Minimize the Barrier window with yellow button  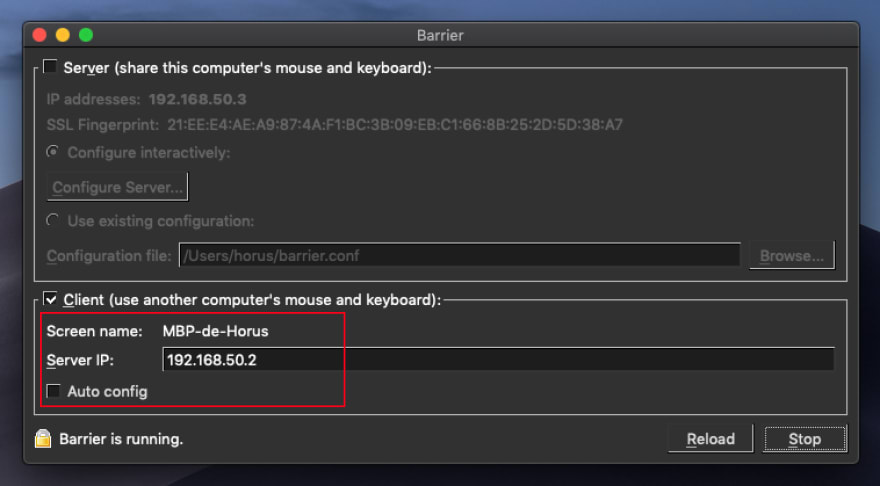(x=62, y=35)
